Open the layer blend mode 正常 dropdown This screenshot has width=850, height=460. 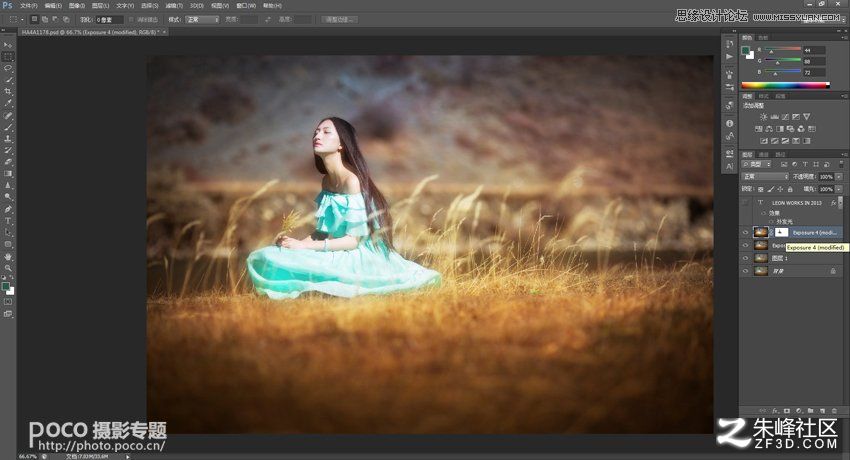(765, 177)
